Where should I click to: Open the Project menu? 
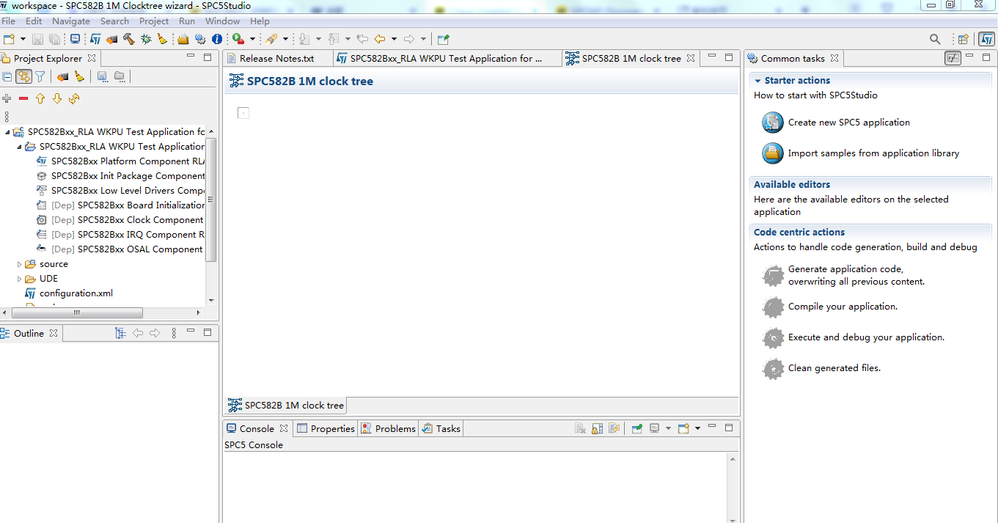[153, 21]
